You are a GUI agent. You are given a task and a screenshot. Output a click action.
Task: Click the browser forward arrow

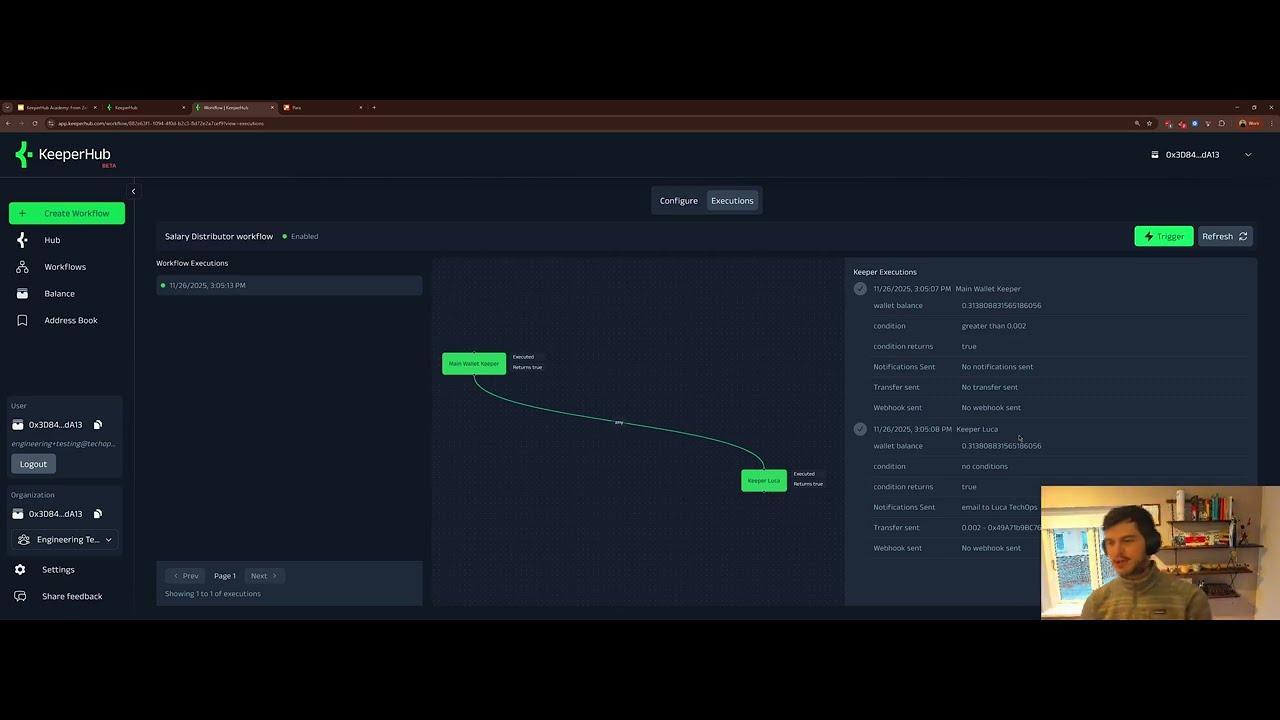tap(21, 123)
